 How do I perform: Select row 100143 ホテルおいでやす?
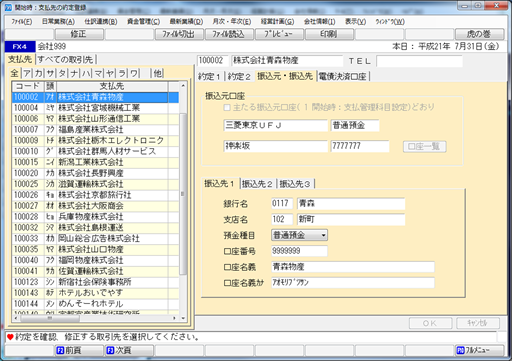[x=95, y=293]
